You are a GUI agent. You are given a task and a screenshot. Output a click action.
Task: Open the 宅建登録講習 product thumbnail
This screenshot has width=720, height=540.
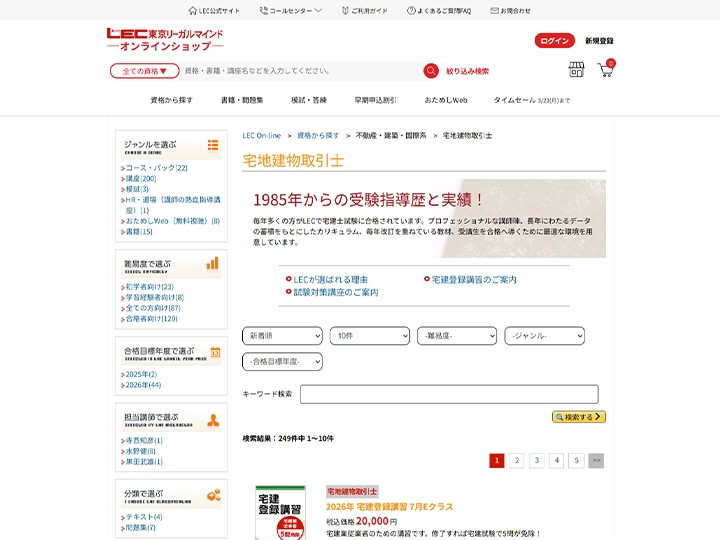(x=281, y=513)
